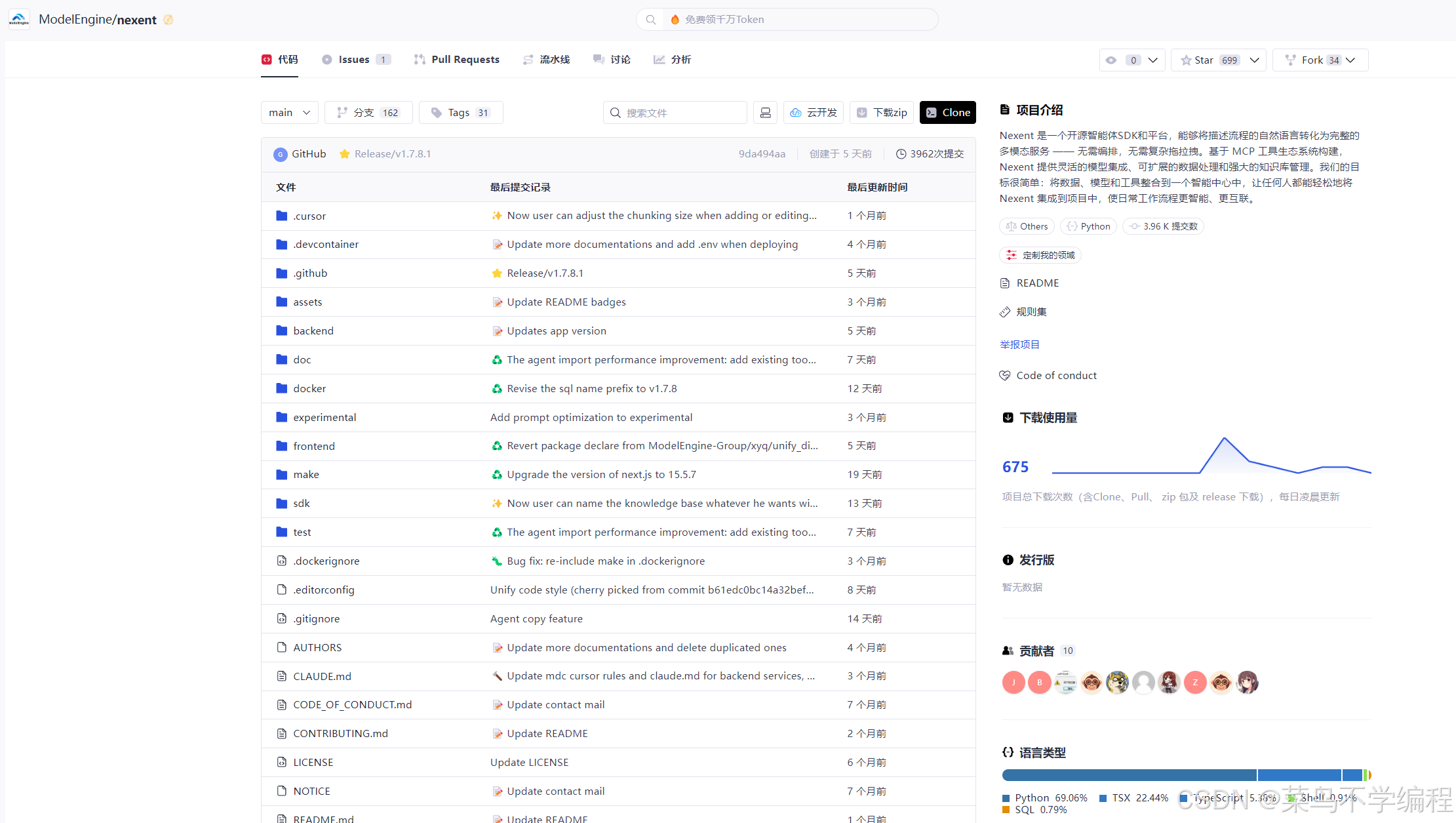Click the web IDE monitor icon button

tap(765, 113)
